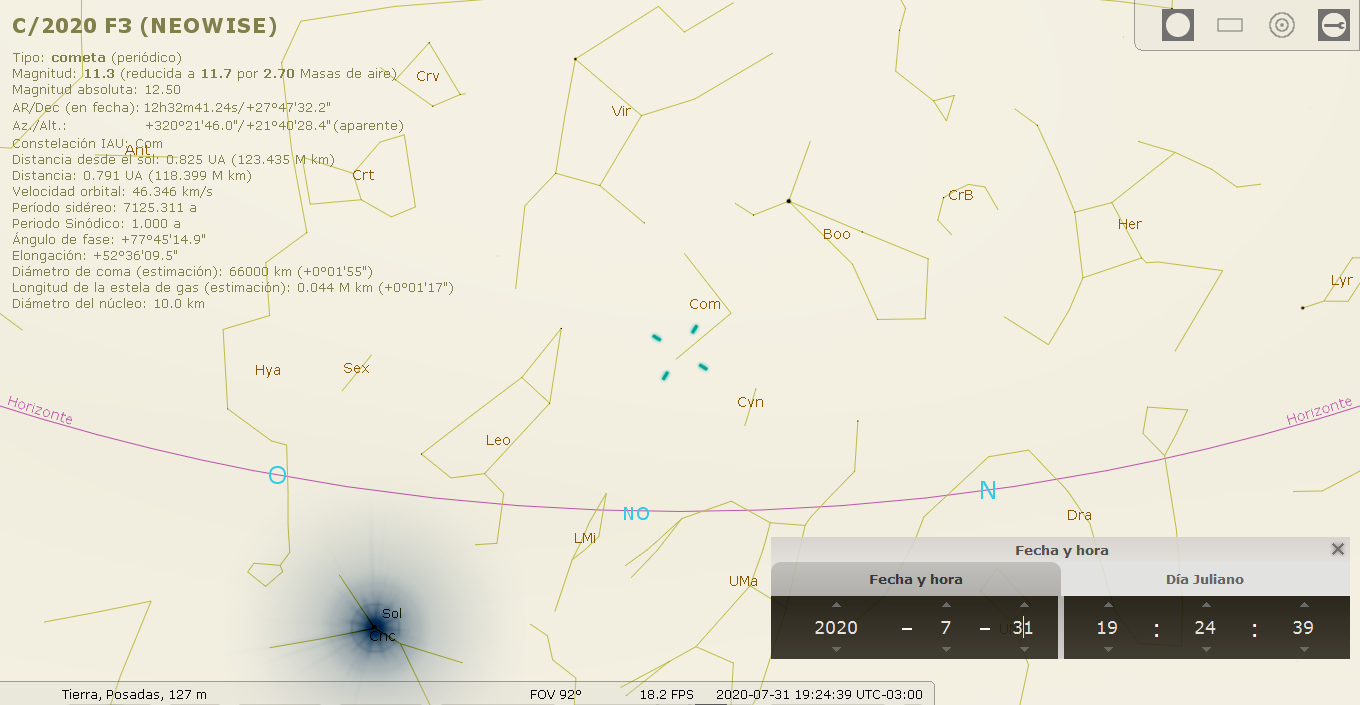1360x705 pixels.
Task: Click the 'Vir' constellation label
Action: [x=621, y=111]
